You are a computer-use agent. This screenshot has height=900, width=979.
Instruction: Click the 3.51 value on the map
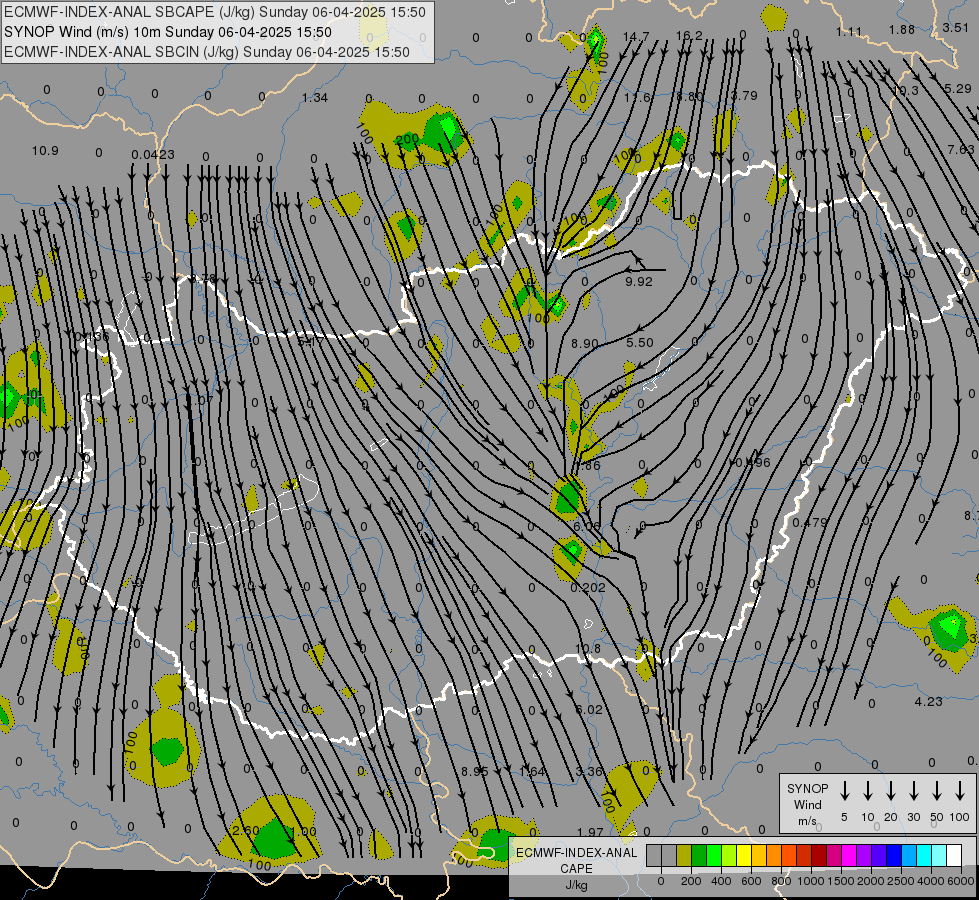(956, 27)
